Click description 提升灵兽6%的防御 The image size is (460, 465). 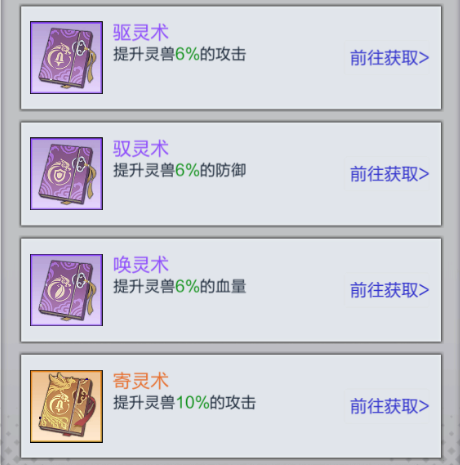pos(179,170)
